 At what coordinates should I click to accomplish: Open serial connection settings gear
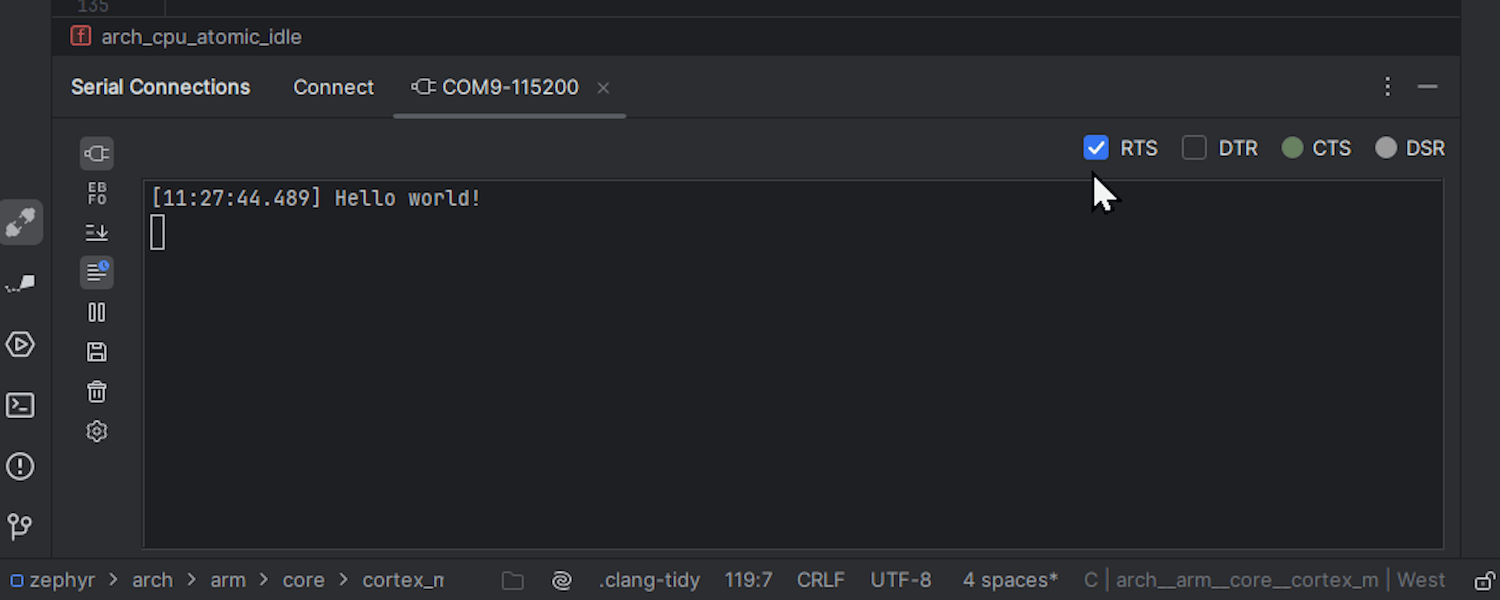click(x=97, y=432)
